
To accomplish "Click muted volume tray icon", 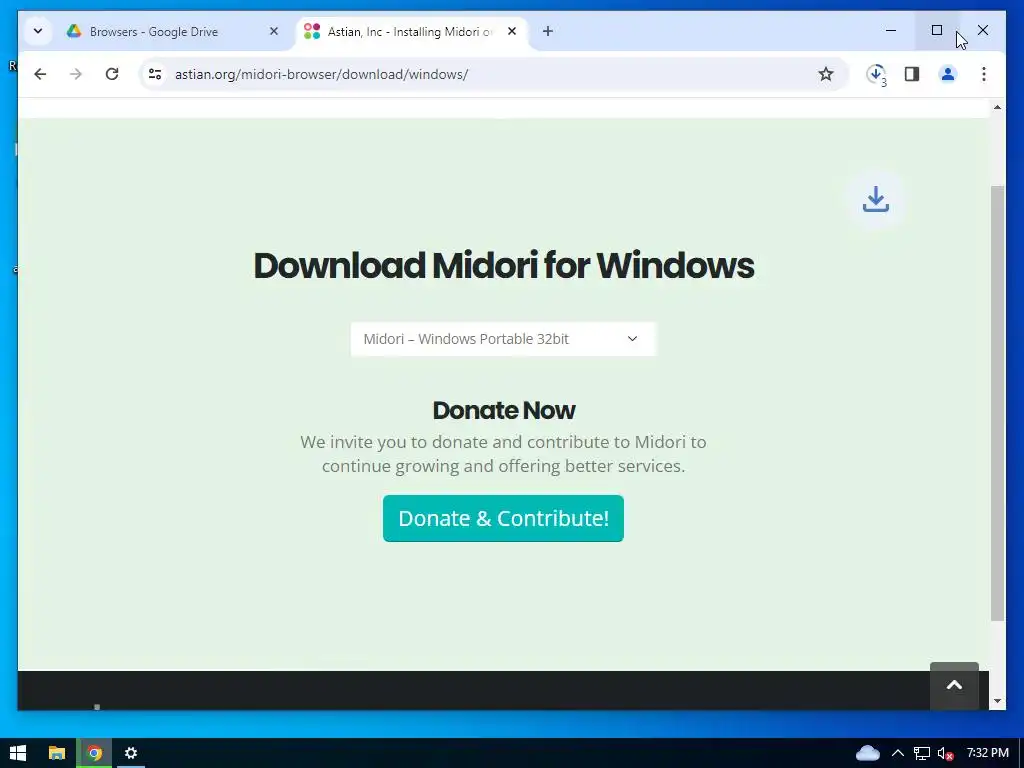I will point(945,753).
